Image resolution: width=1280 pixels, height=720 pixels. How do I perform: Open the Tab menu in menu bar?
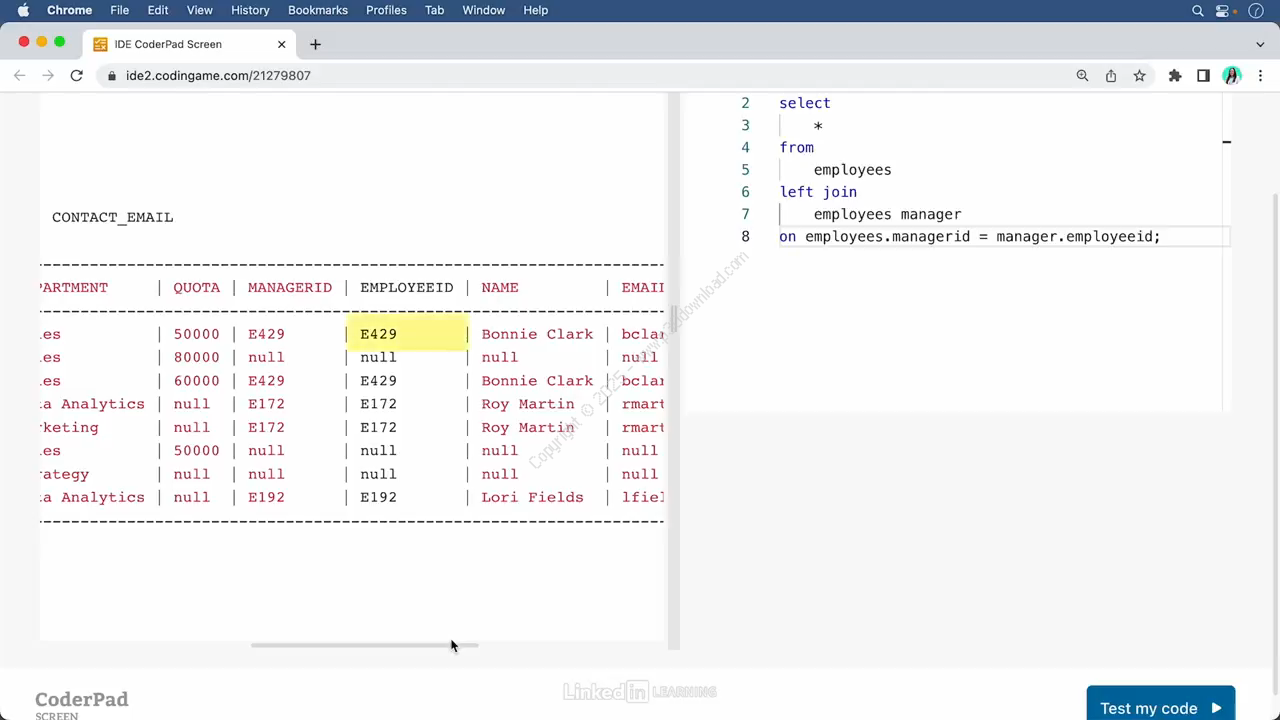click(x=434, y=10)
